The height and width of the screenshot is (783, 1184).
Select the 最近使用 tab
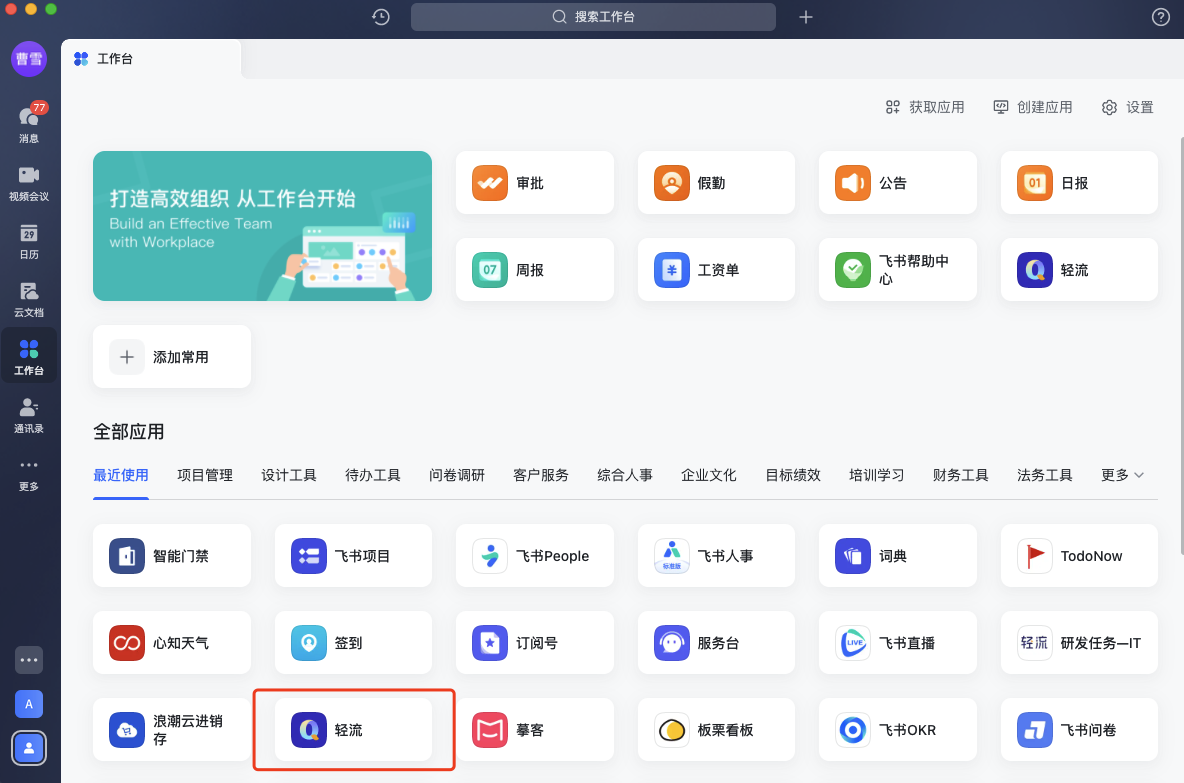(121, 475)
